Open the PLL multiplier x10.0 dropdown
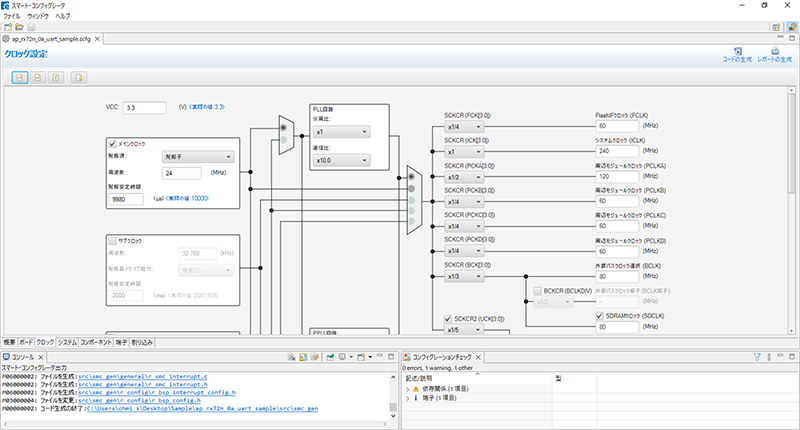This screenshot has width=800, height=430. pyautogui.click(x=341, y=160)
